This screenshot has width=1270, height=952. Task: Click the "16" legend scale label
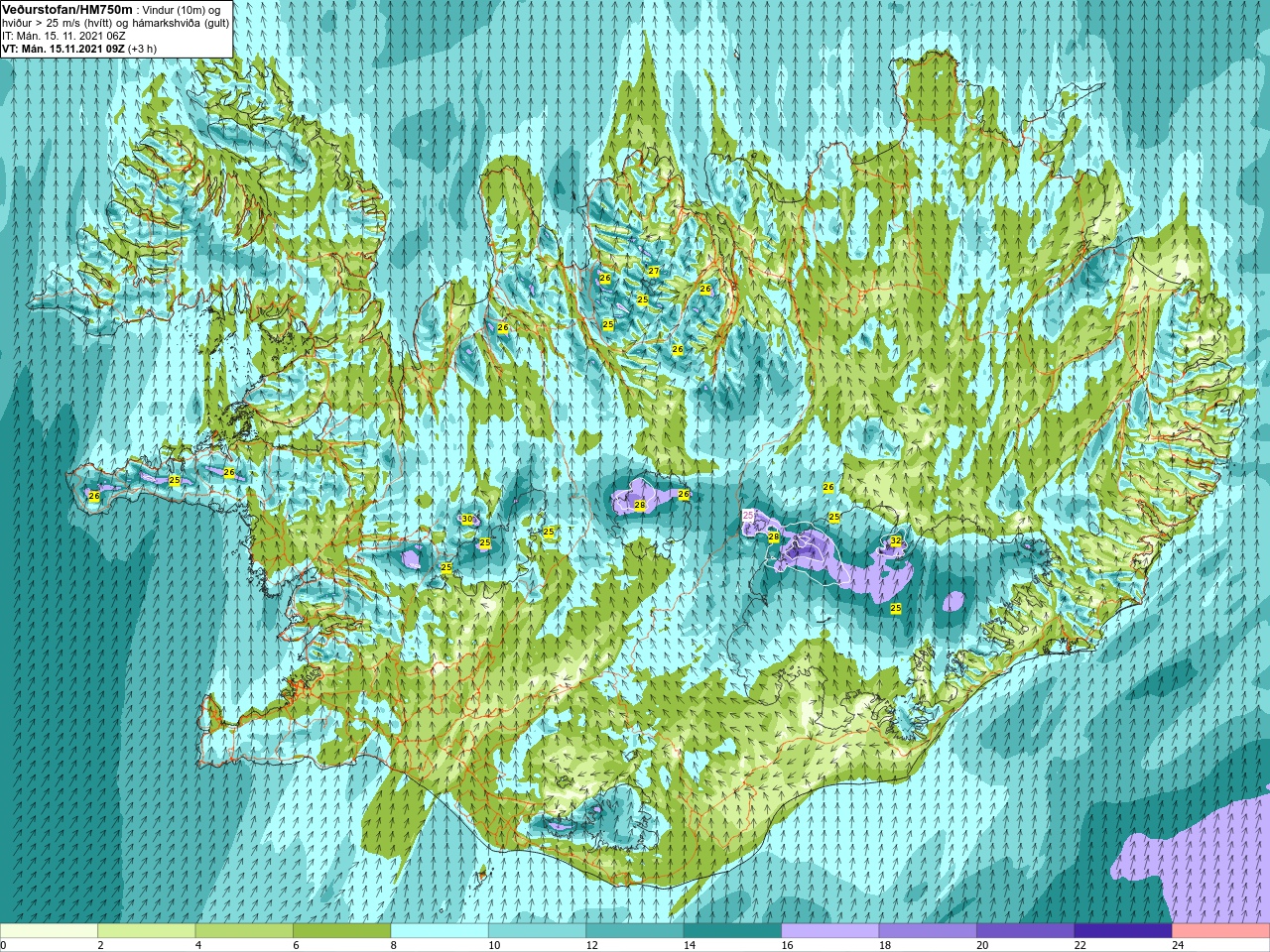click(787, 945)
